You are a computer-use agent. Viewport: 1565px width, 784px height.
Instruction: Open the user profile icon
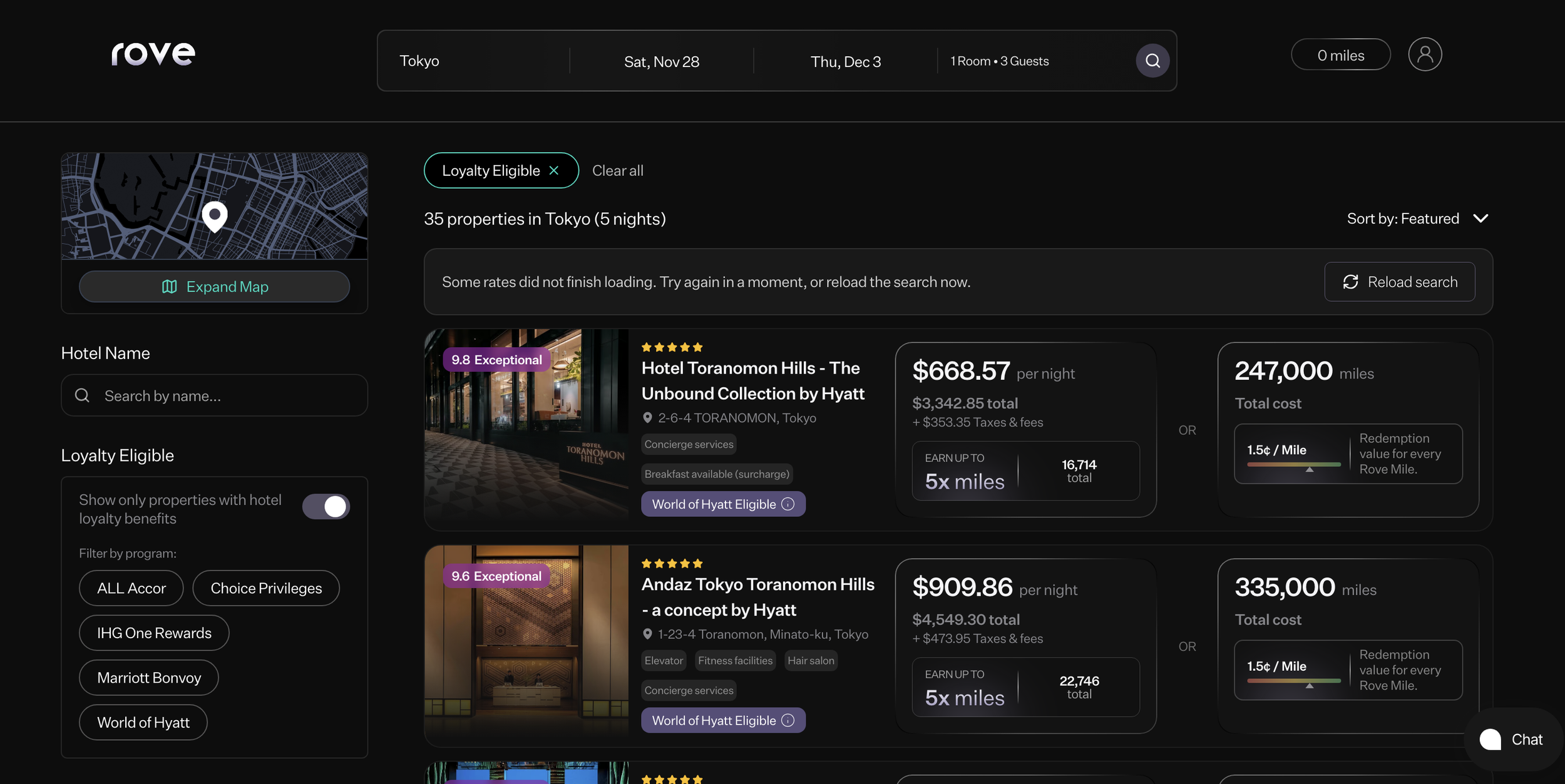click(x=1425, y=54)
